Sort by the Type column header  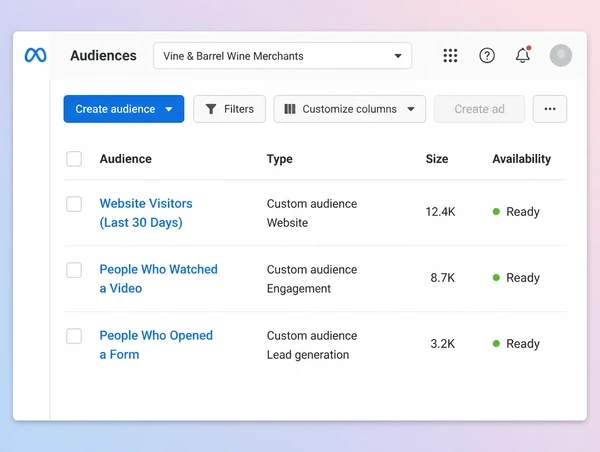(x=280, y=159)
